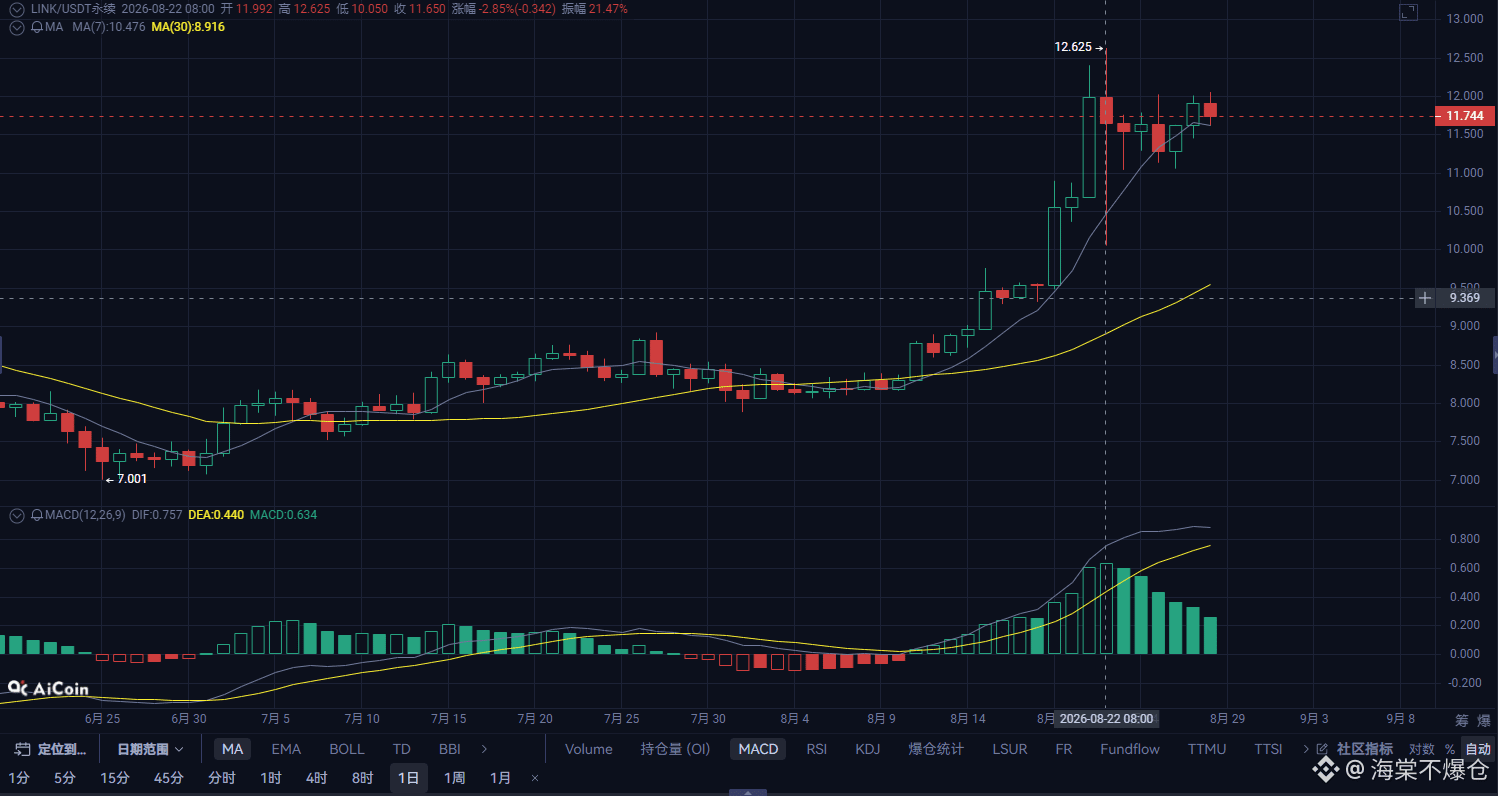Viewport: 1498px width, 796px height.
Task: Open 社区指标 community indicators
Action: tap(1364, 749)
